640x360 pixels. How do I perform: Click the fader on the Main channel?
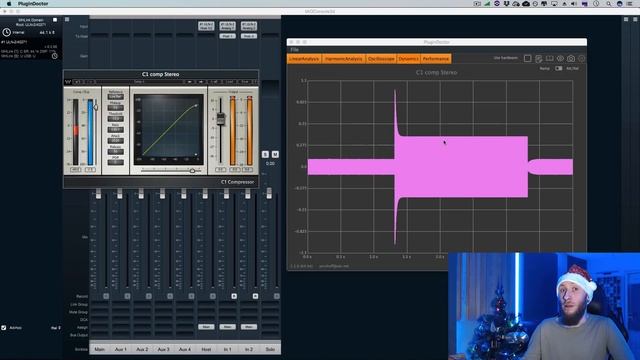98,194
